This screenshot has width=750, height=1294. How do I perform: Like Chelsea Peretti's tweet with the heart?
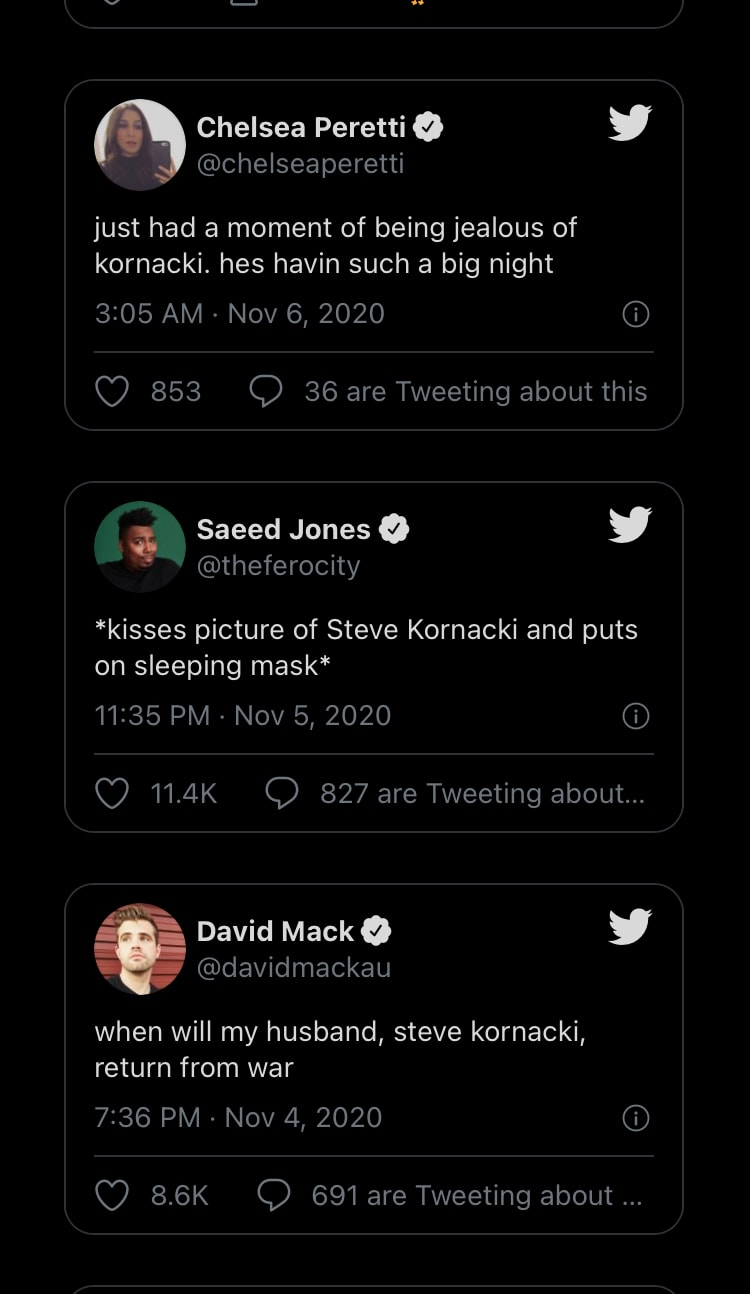click(112, 392)
